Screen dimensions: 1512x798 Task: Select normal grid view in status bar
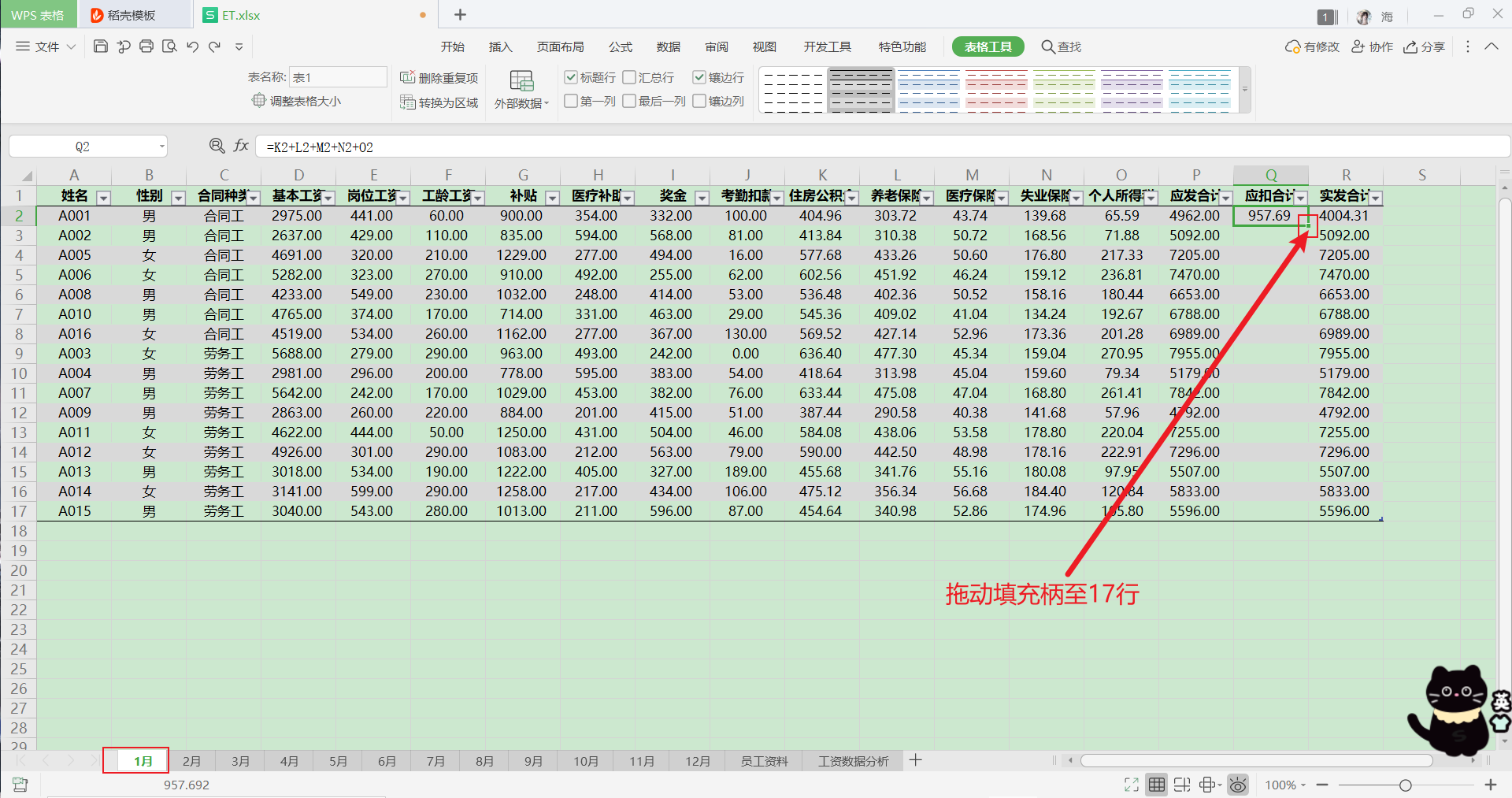[x=1157, y=785]
